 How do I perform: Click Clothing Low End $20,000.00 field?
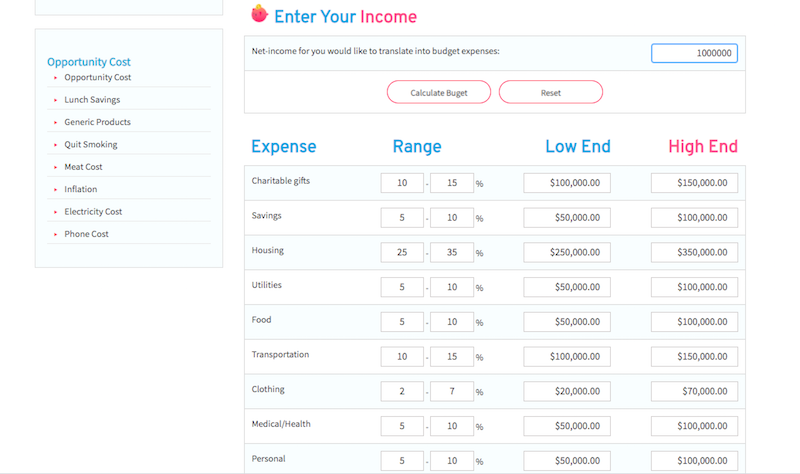pos(567,391)
